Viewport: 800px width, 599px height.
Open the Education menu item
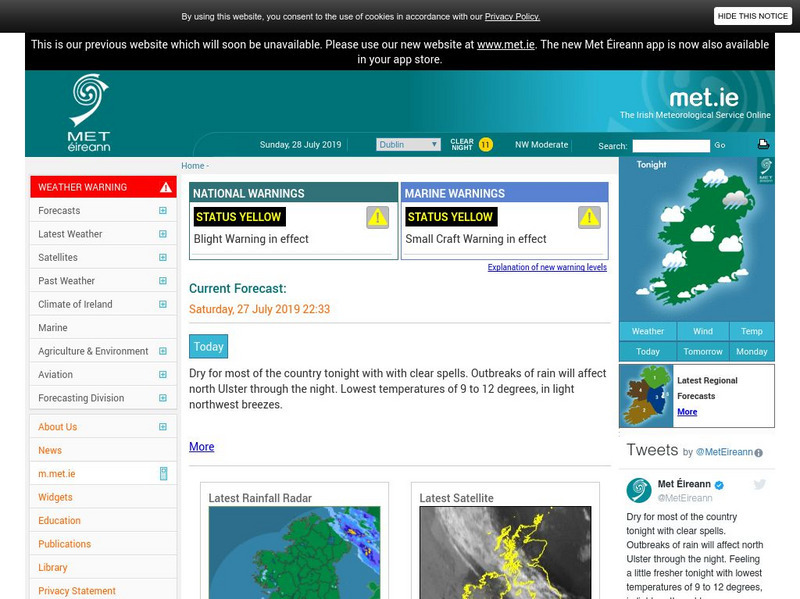click(103, 520)
